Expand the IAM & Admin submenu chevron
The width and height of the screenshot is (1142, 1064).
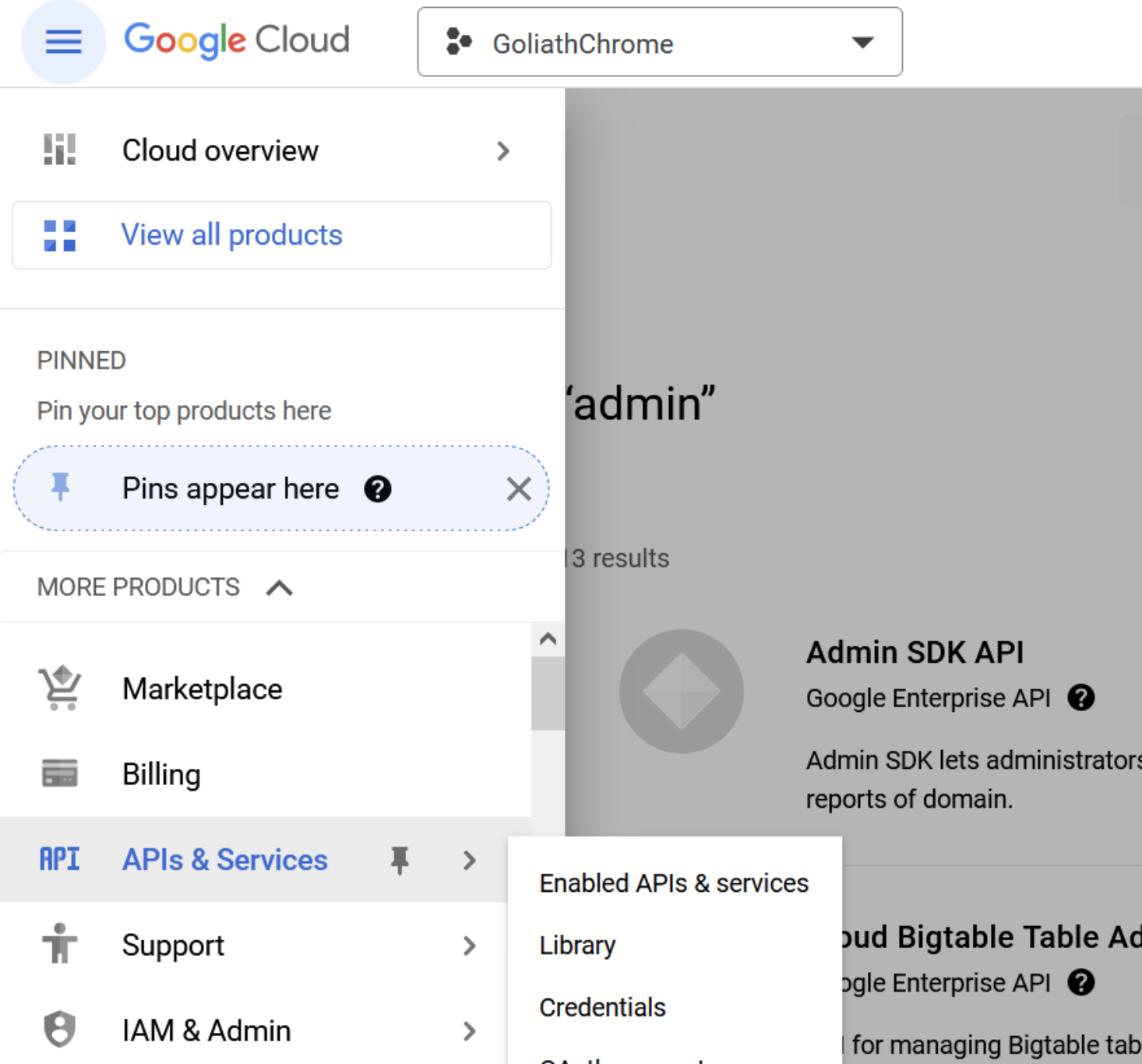click(x=469, y=1031)
